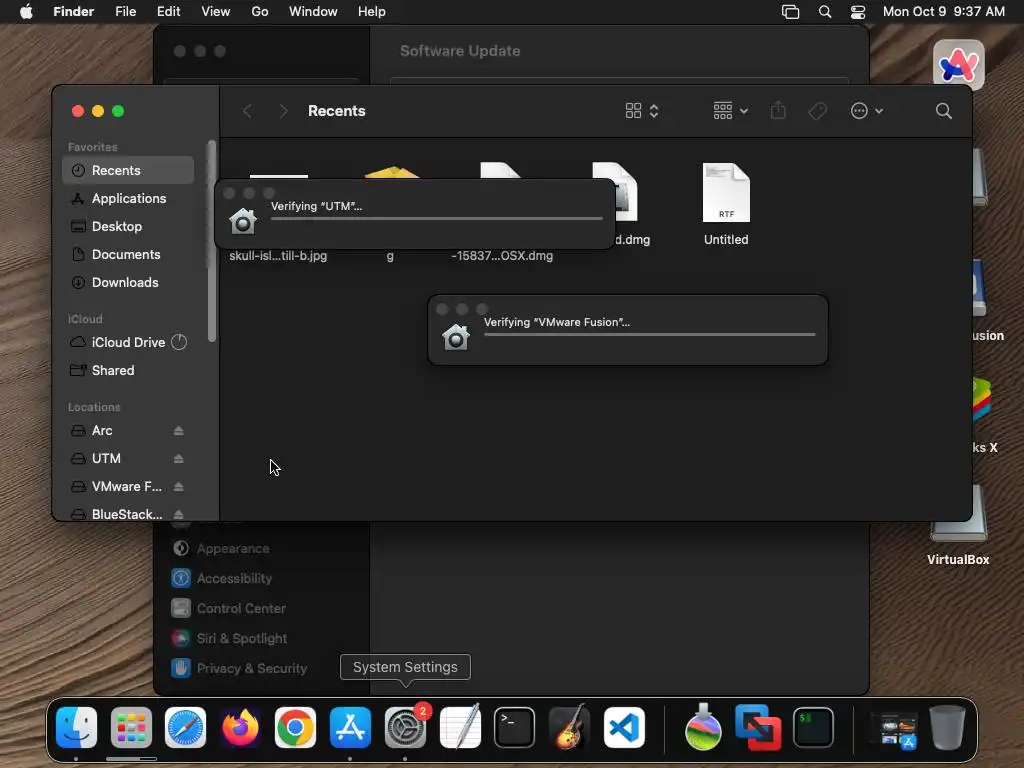Launch Visual Studio Code from Dock
Viewport: 1024px width, 768px height.
click(624, 728)
